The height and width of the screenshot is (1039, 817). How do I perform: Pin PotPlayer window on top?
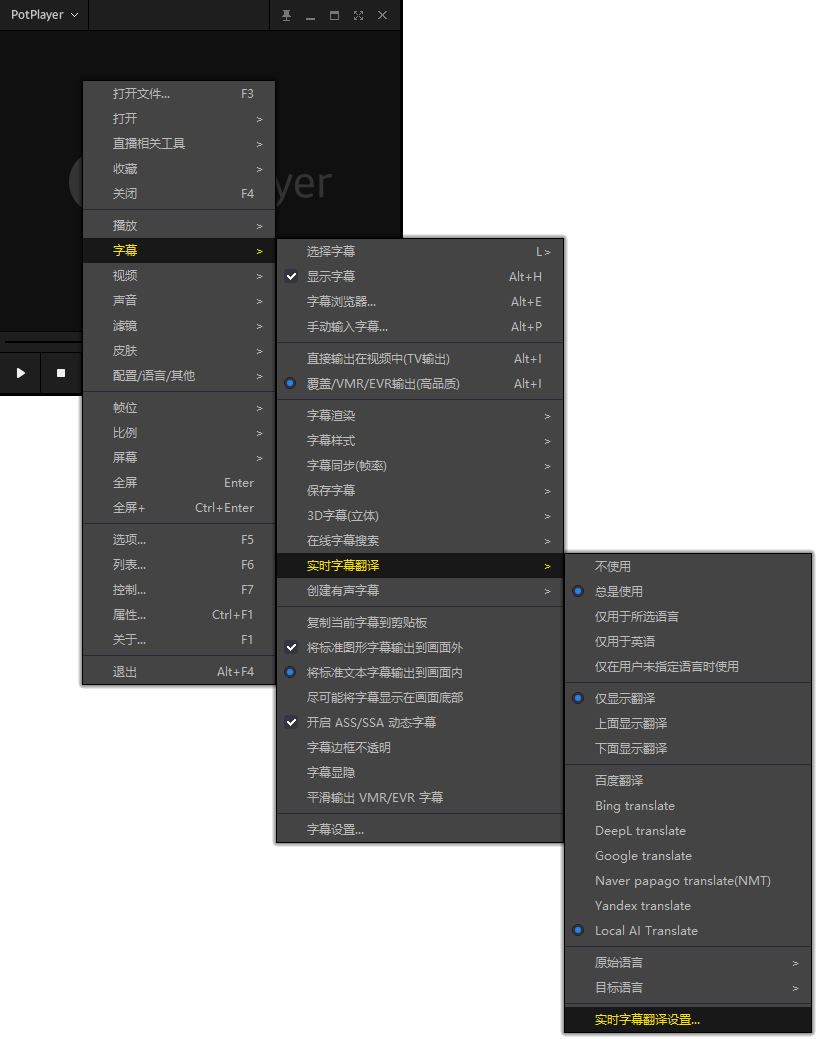click(x=286, y=15)
